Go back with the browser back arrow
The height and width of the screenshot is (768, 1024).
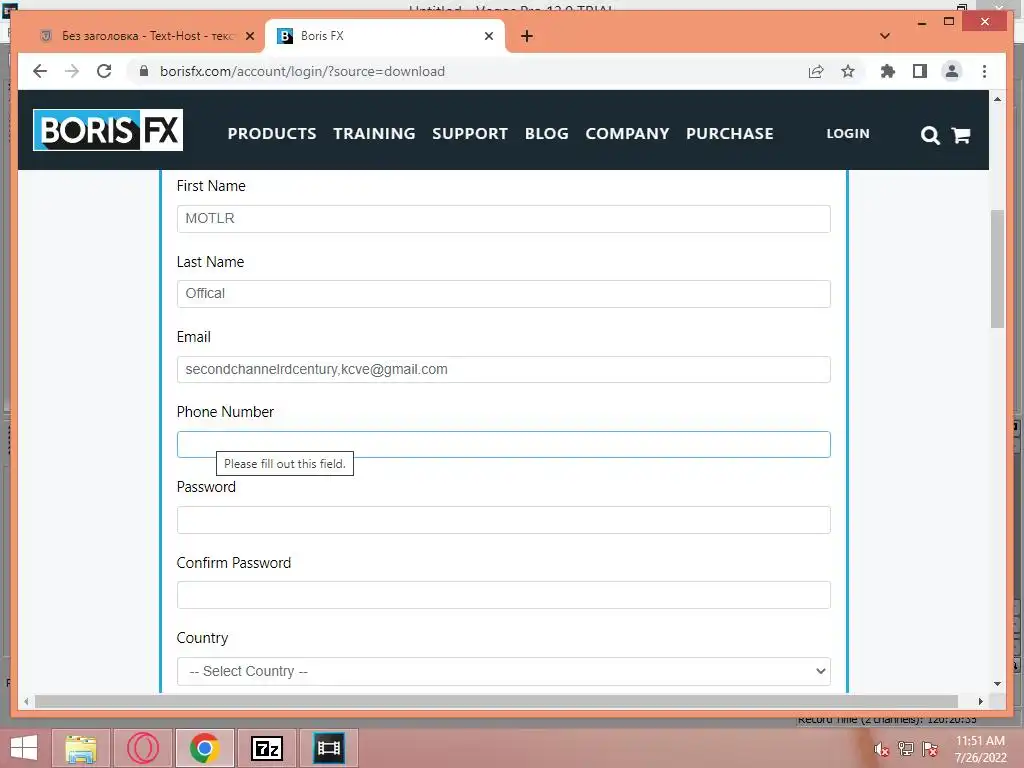coord(40,71)
